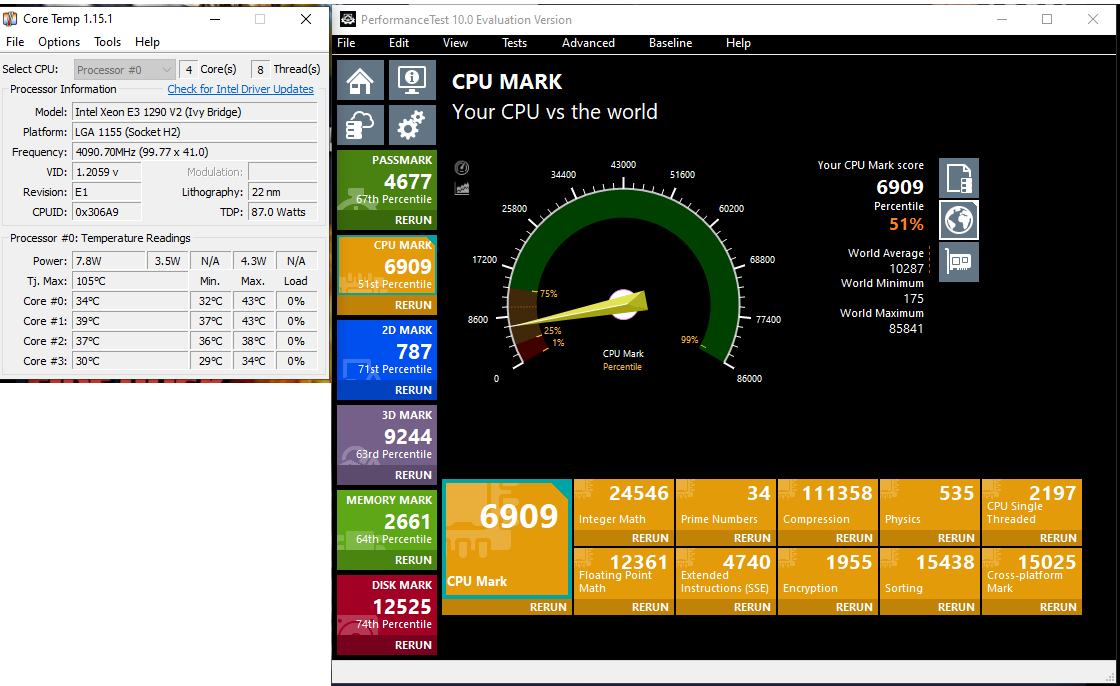Open Core Temp Tools menu

[108, 42]
